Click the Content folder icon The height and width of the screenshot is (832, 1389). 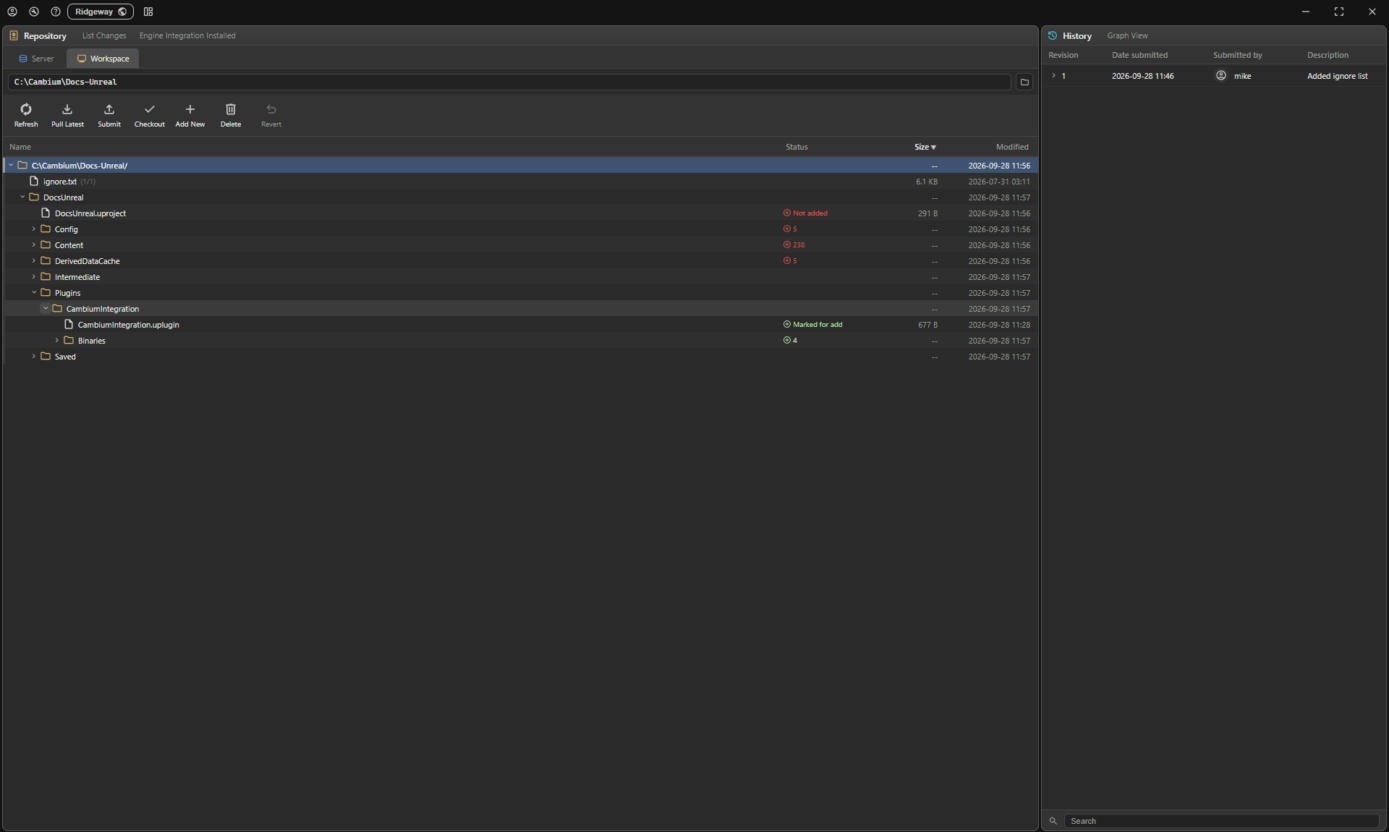(x=45, y=245)
